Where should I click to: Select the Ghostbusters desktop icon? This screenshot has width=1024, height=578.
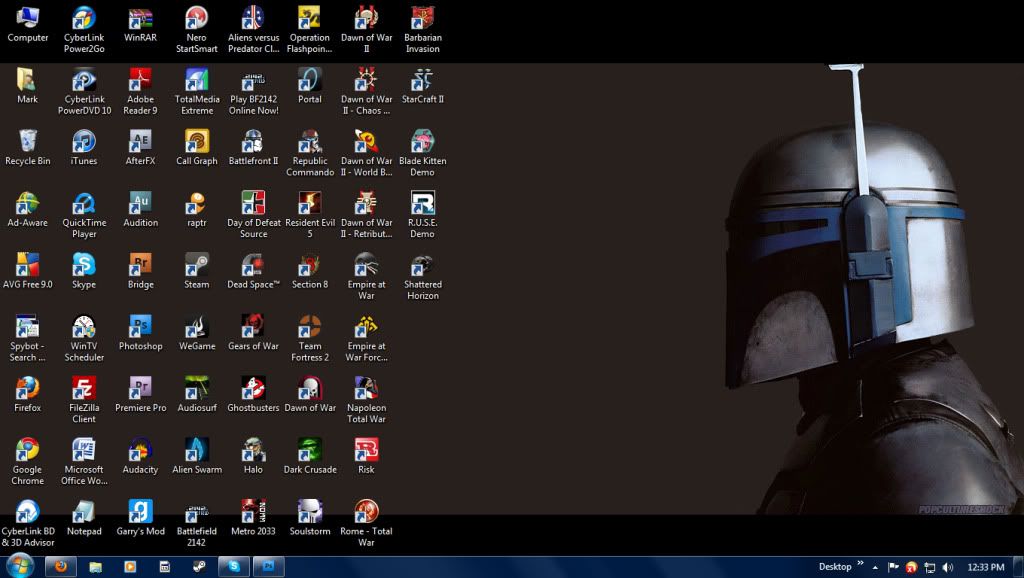(x=253, y=394)
